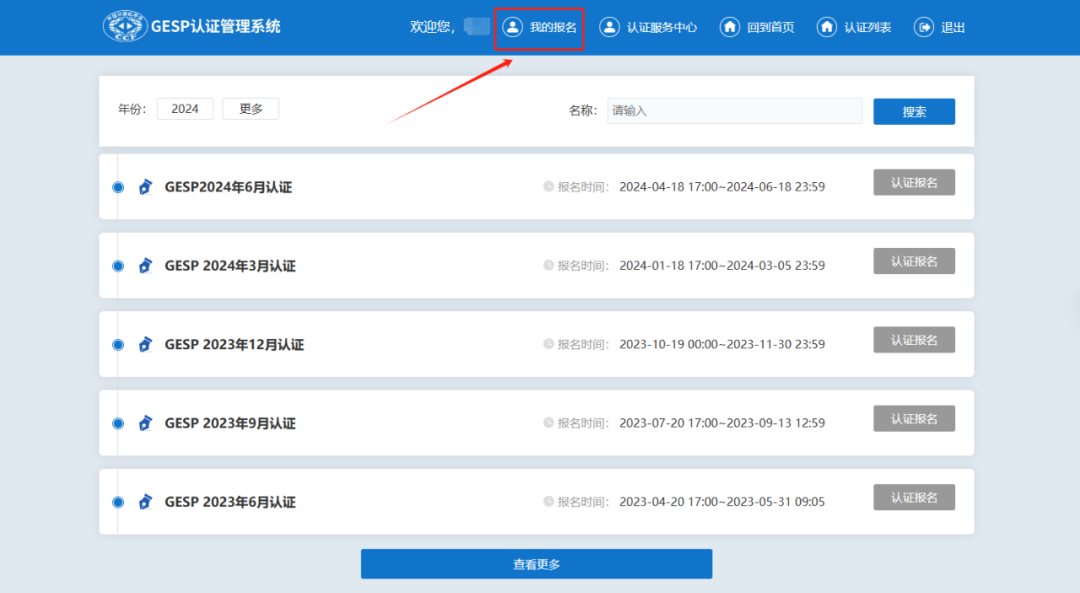Click the 回到首页 home icon
This screenshot has width=1080, height=593.
click(x=729, y=27)
